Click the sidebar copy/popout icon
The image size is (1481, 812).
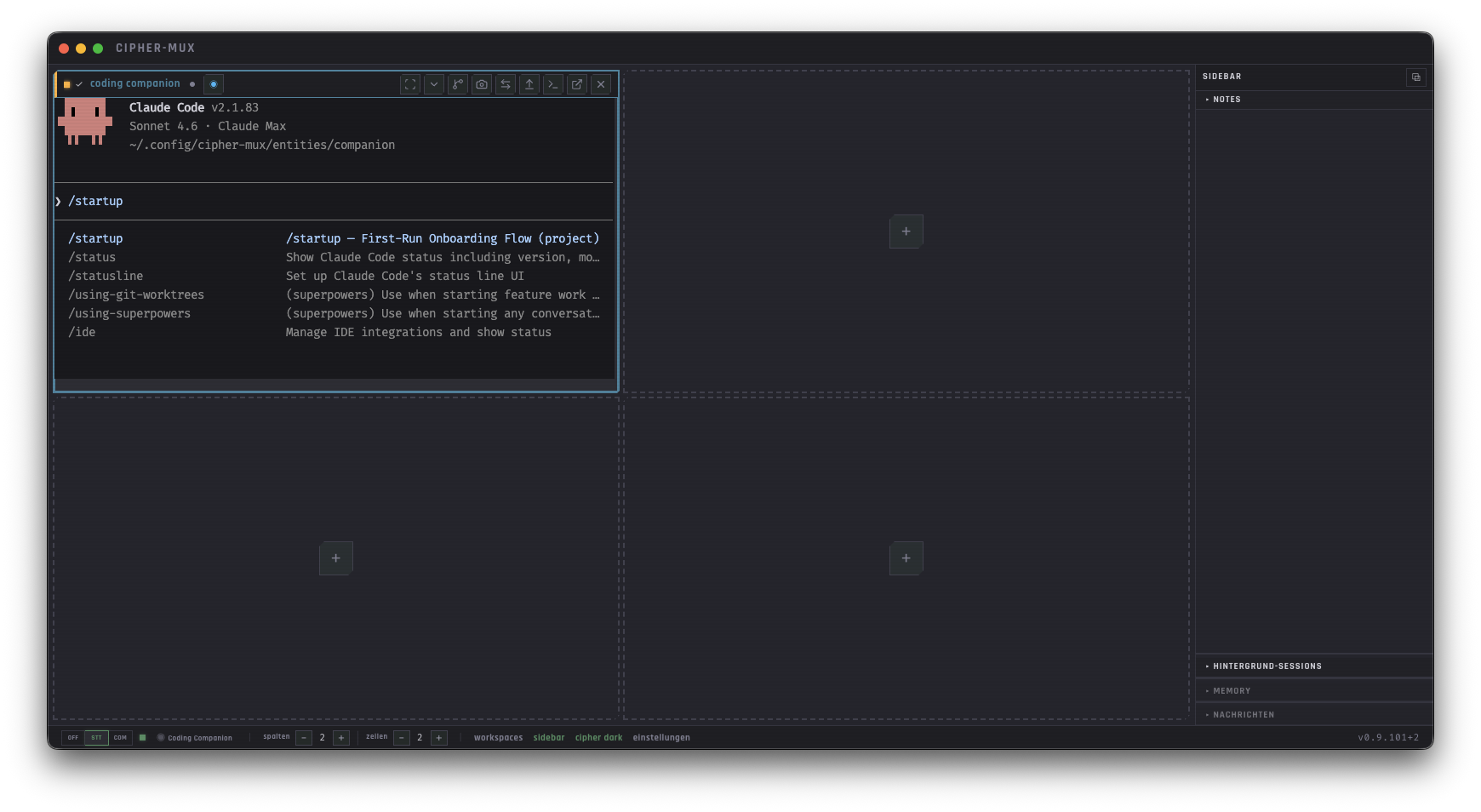[x=1416, y=77]
